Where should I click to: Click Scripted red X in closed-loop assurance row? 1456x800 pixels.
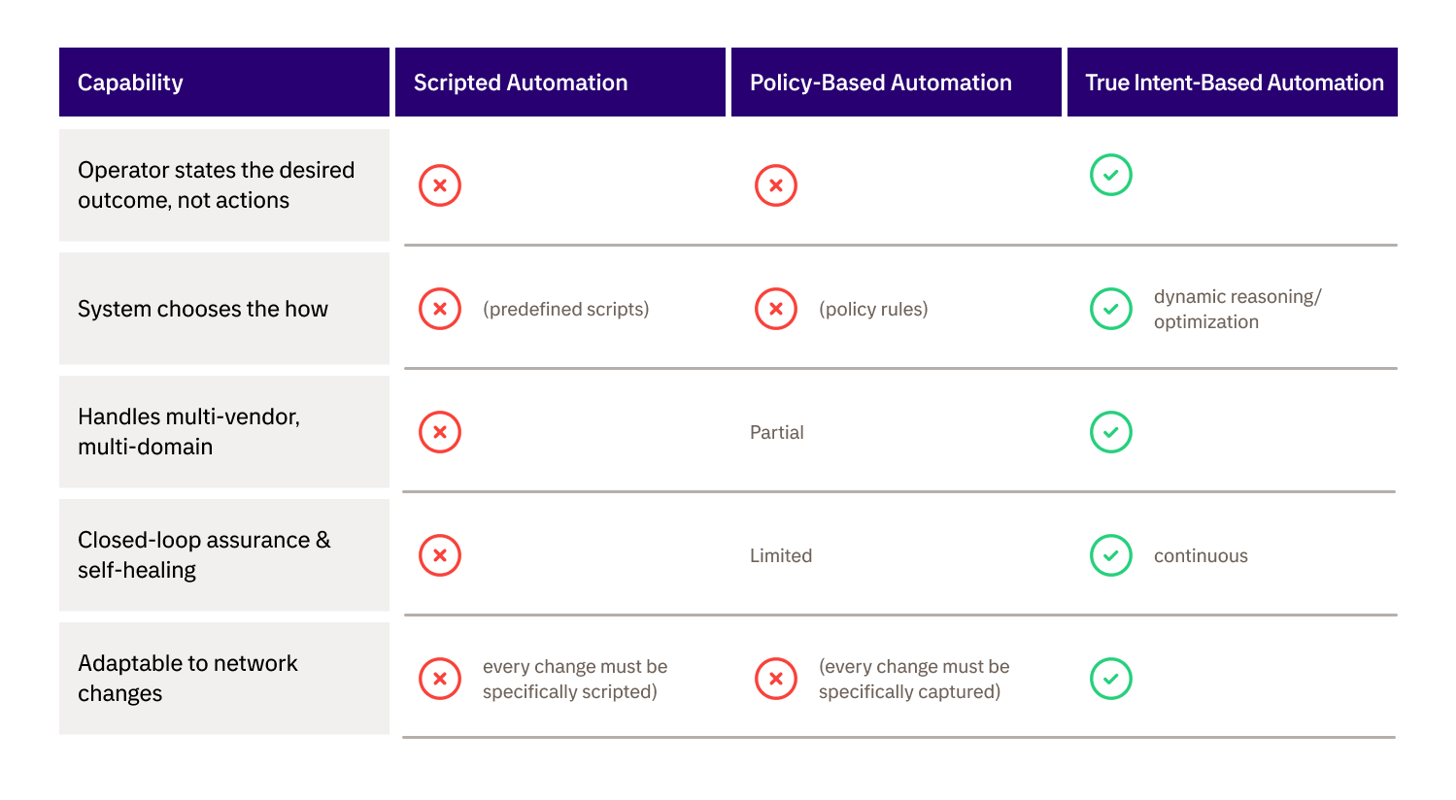pos(440,556)
